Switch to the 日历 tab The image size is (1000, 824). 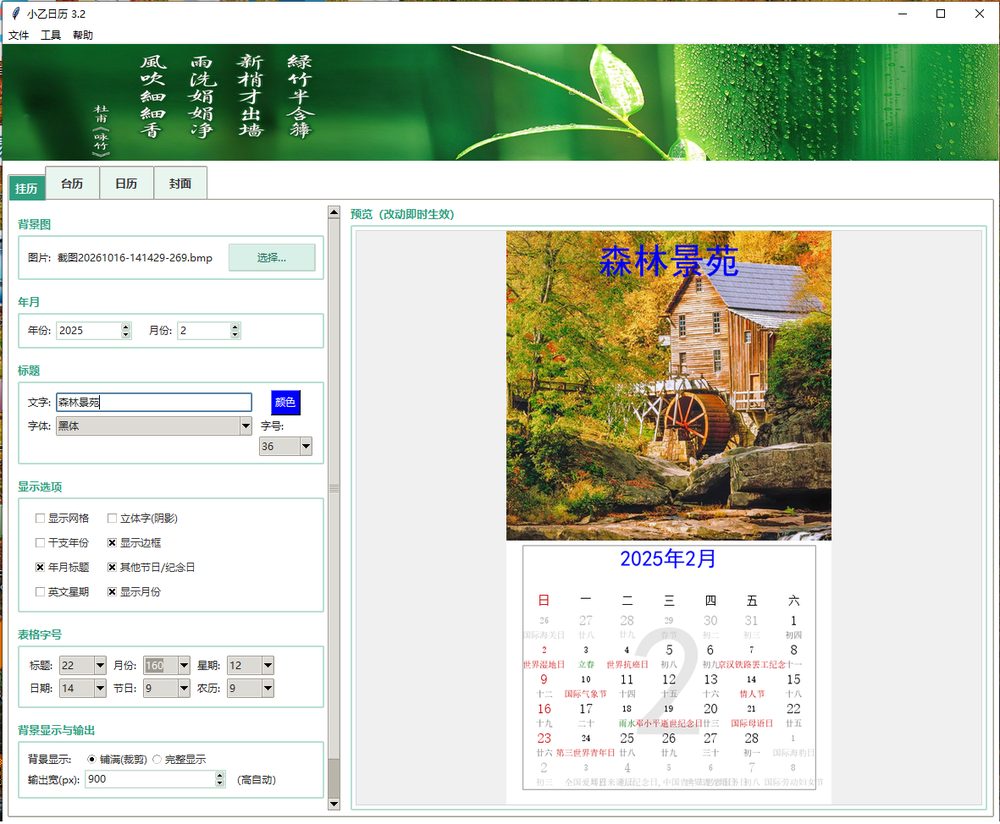pyautogui.click(x=126, y=184)
